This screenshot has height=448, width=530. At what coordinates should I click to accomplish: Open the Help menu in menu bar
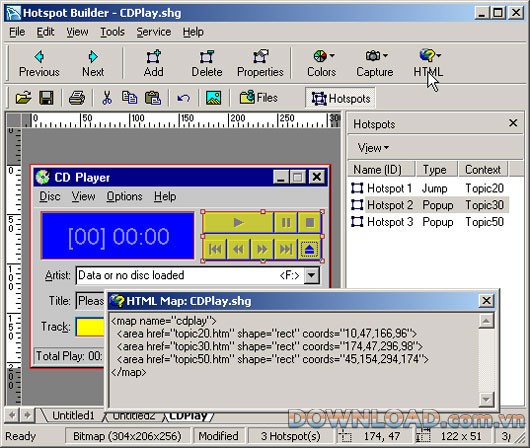tap(193, 32)
